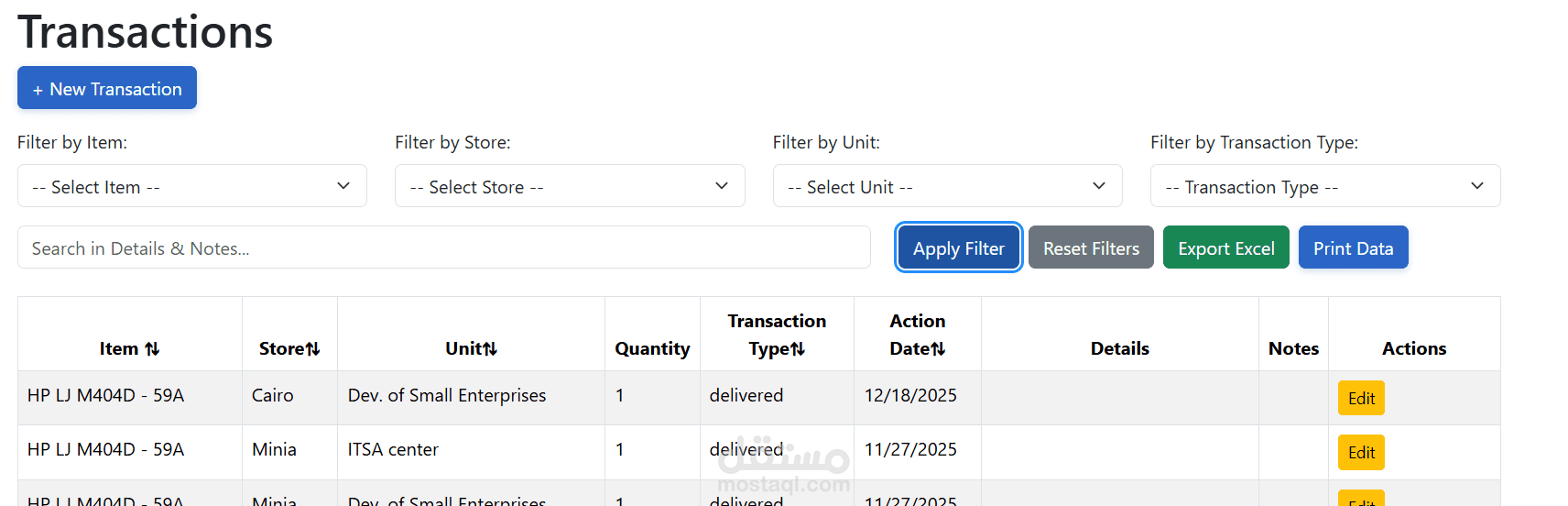The height and width of the screenshot is (506, 1568).
Task: Sort table by Store column arrows
Action: point(313,349)
